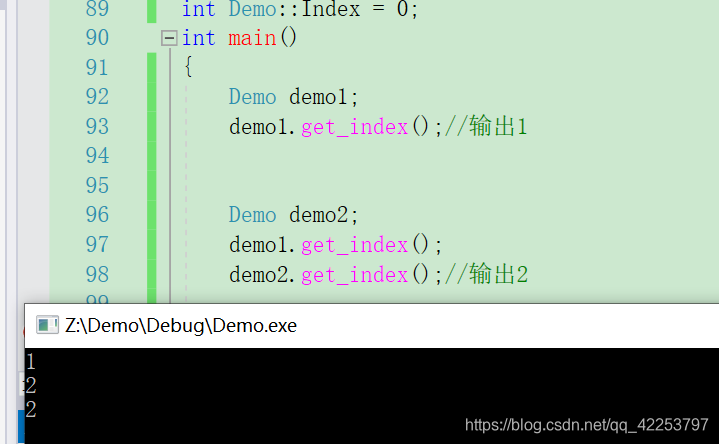The image size is (719, 444).
Task: Click the comment '//输出2'
Action: 486,274
